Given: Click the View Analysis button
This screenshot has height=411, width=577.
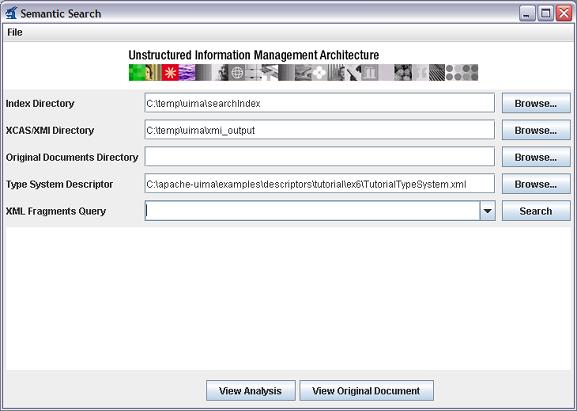Looking at the screenshot, I should coord(251,390).
